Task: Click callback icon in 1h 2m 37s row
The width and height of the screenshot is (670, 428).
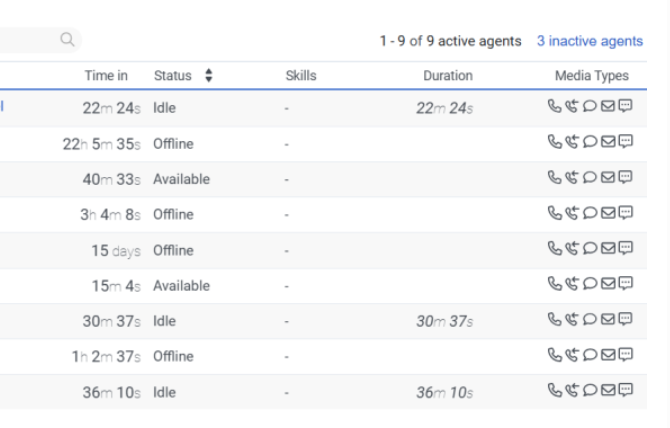Action: [572, 356]
